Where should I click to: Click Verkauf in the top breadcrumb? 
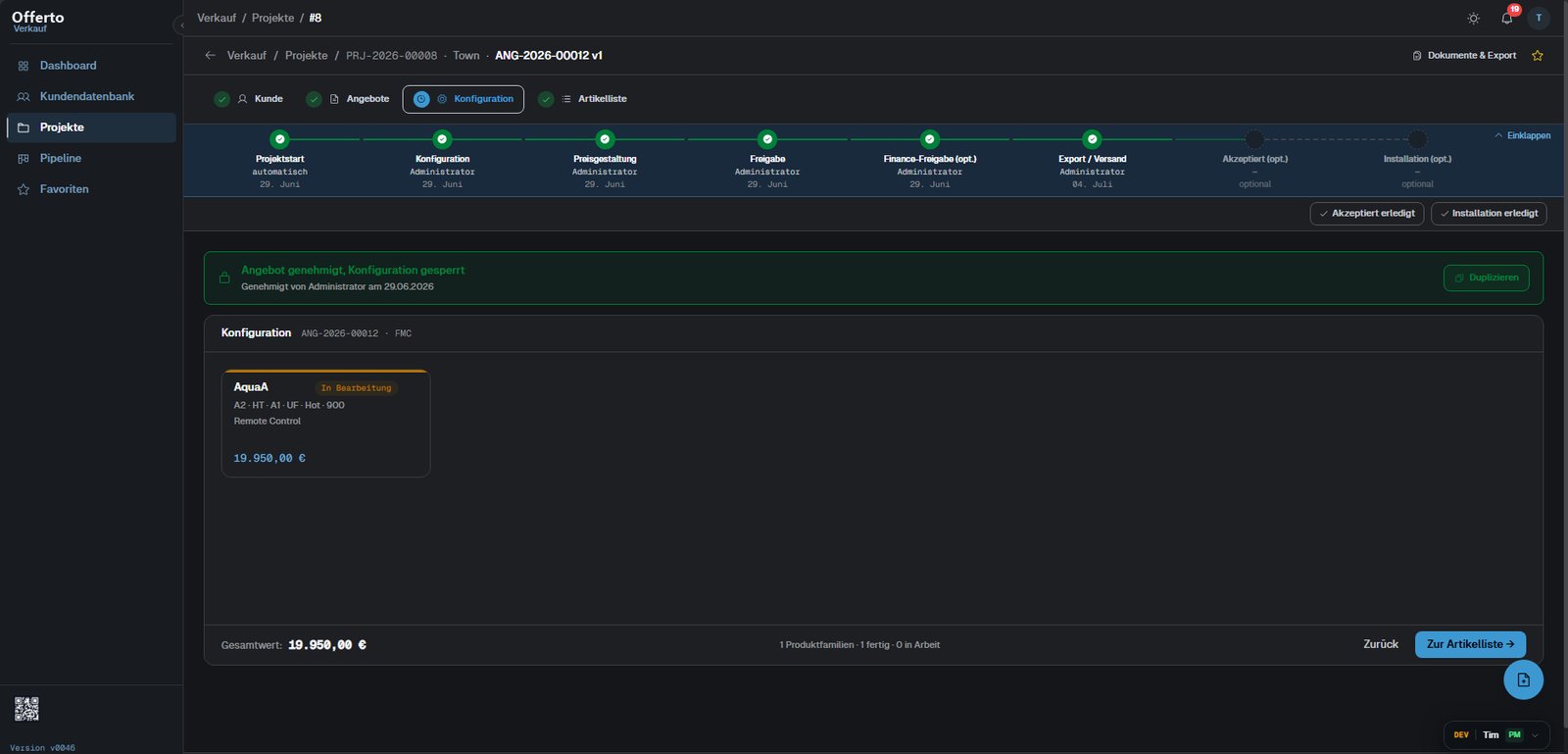click(x=217, y=18)
